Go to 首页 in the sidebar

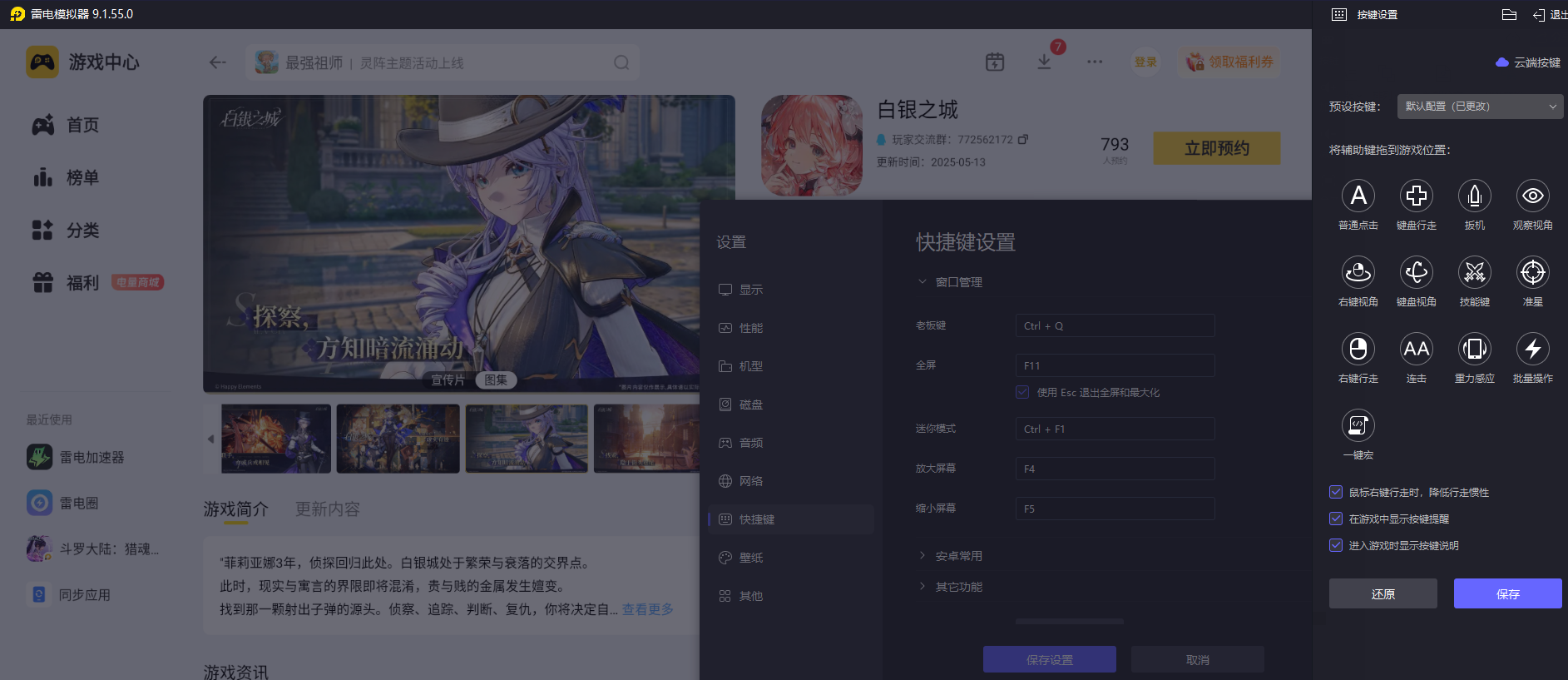click(x=67, y=125)
